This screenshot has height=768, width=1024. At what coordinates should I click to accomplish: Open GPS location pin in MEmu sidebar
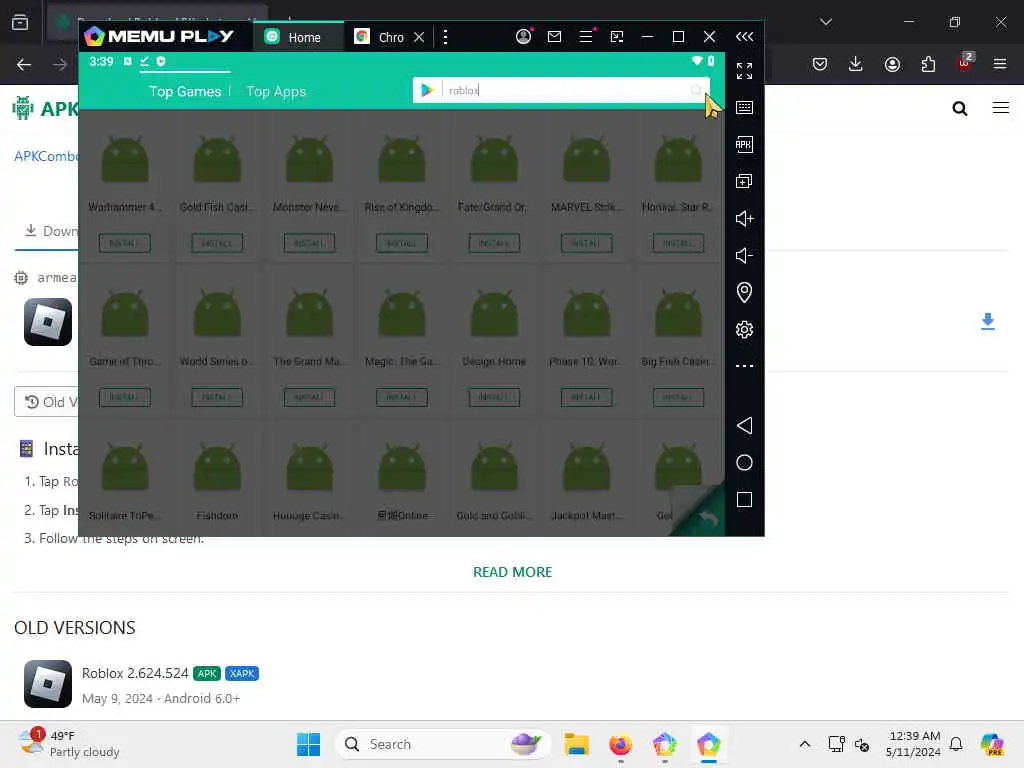pos(744,292)
